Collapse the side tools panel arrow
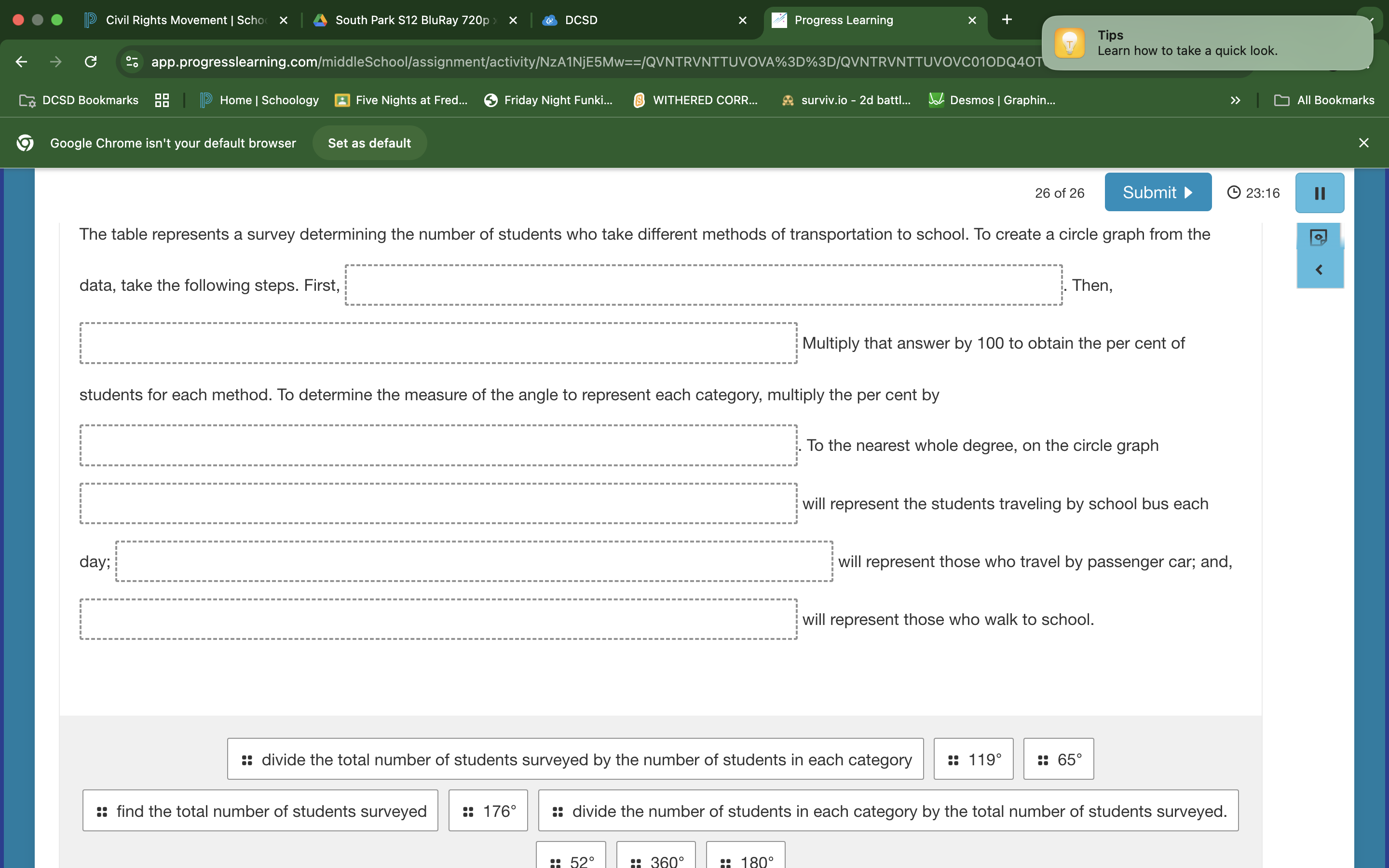 coord(1319,270)
